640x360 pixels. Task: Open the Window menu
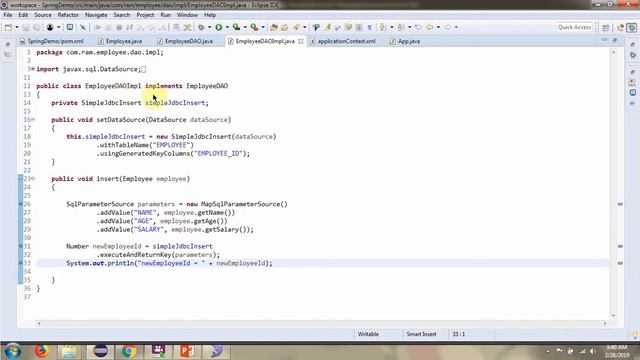(x=187, y=15)
